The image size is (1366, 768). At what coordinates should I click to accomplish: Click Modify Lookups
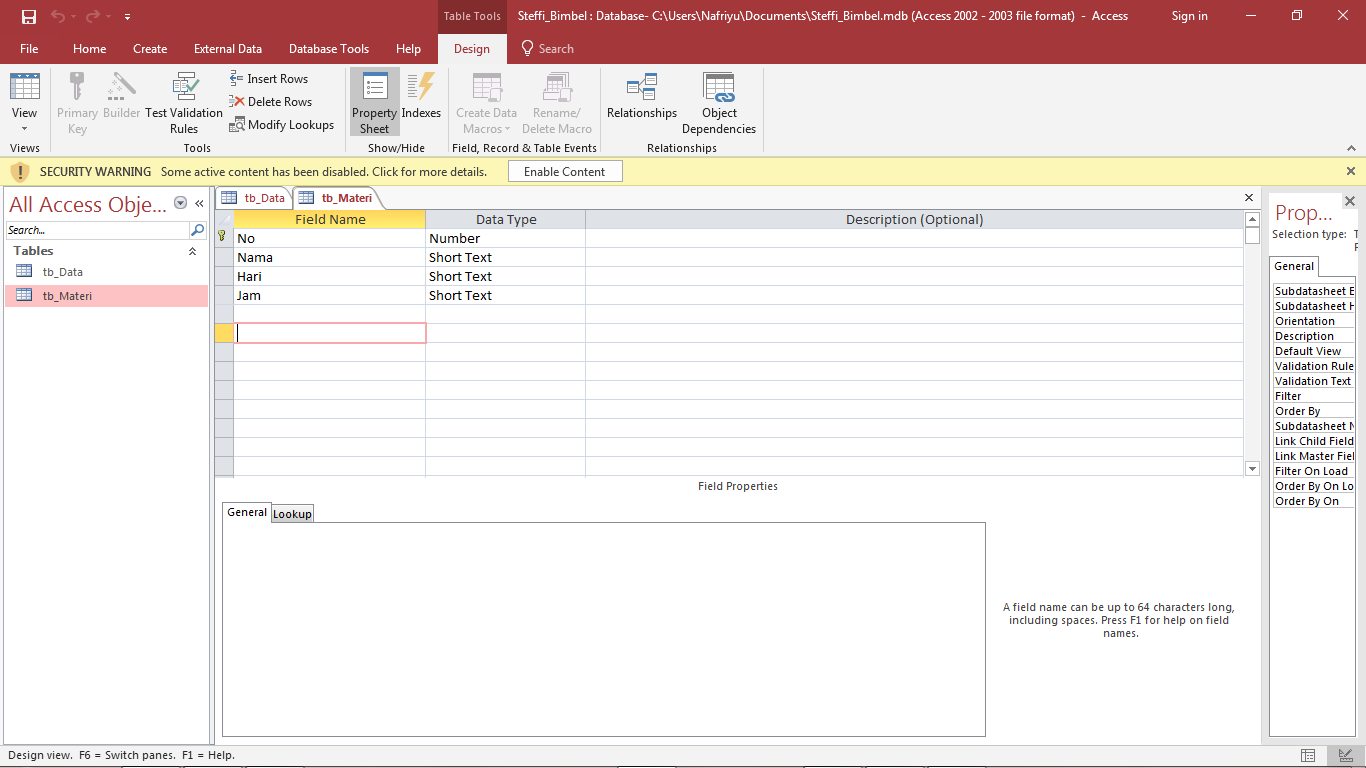[282, 125]
